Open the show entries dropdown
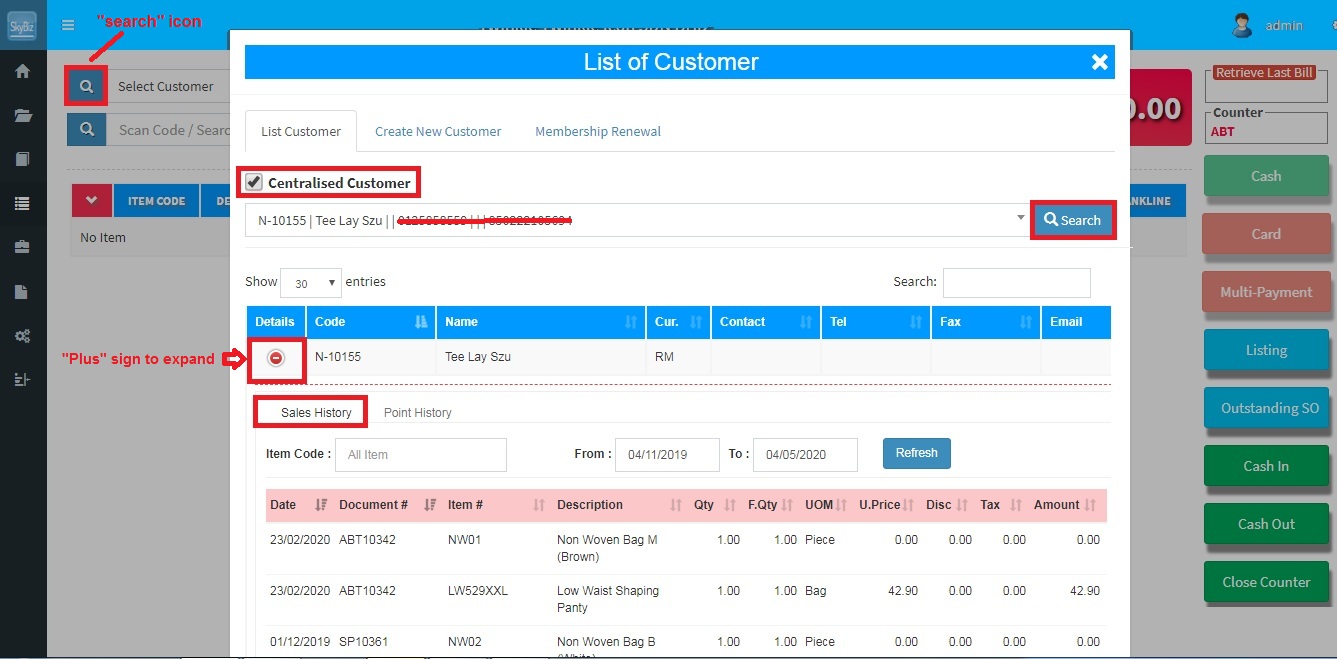Screen dimensions: 1337x659 tap(311, 284)
